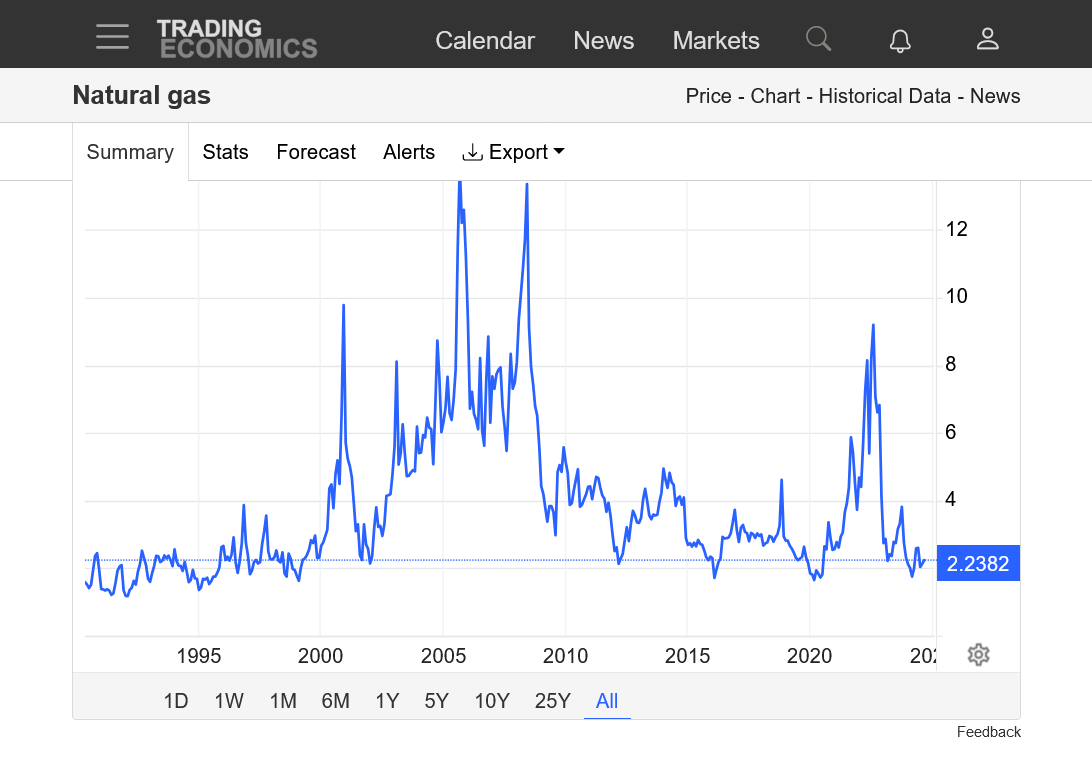Viewport: 1092px width, 769px height.
Task: Select the Summary tab
Action: (x=130, y=152)
